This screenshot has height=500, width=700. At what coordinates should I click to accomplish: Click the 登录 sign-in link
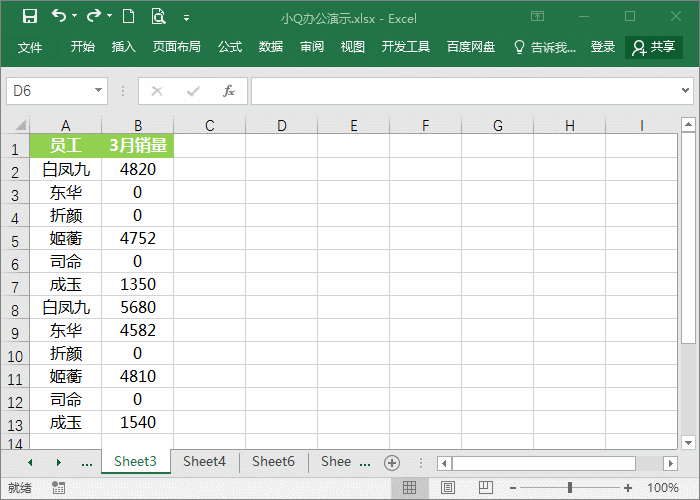603,46
